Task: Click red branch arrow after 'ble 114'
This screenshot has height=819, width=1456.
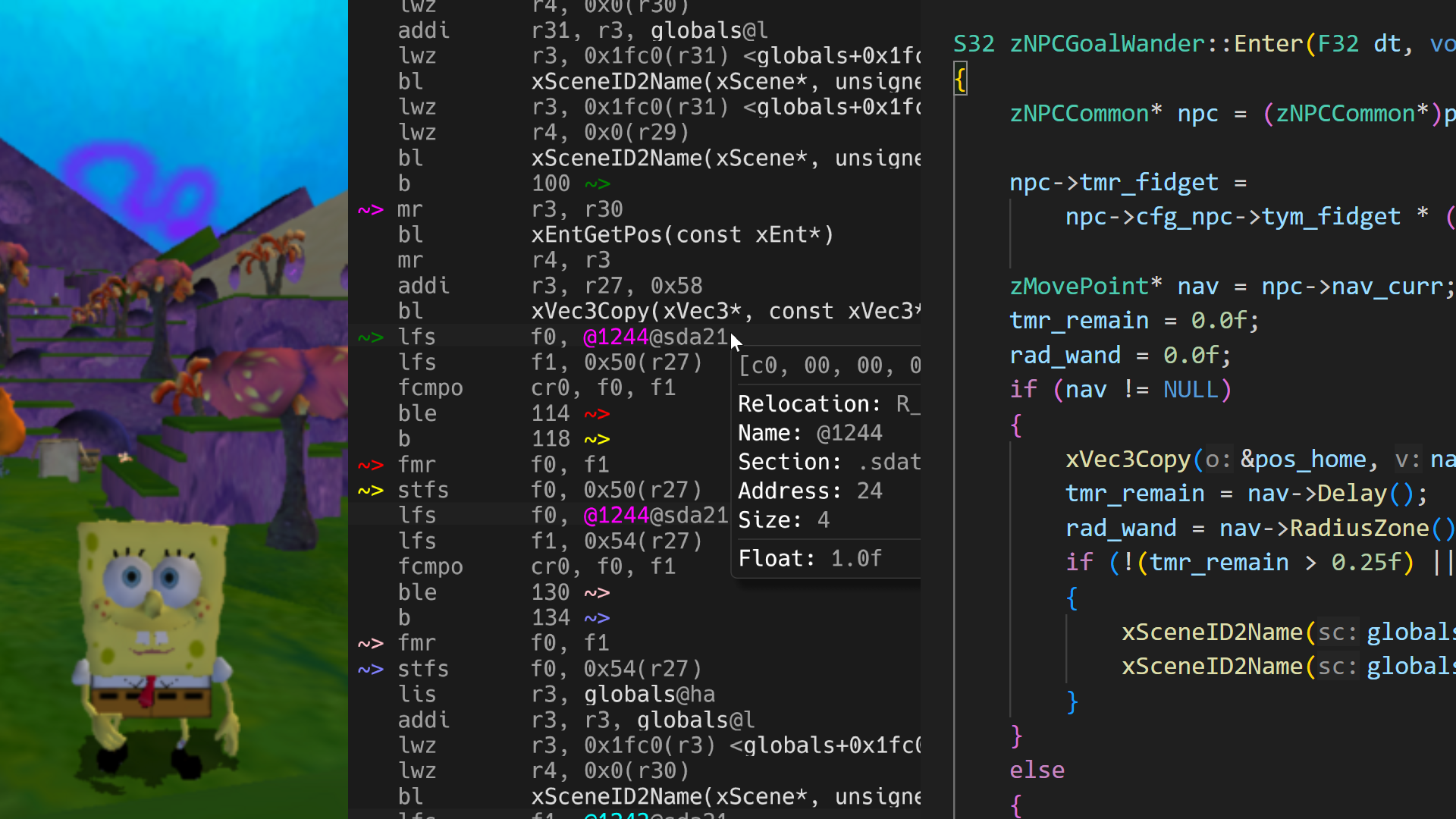Action: (x=598, y=414)
